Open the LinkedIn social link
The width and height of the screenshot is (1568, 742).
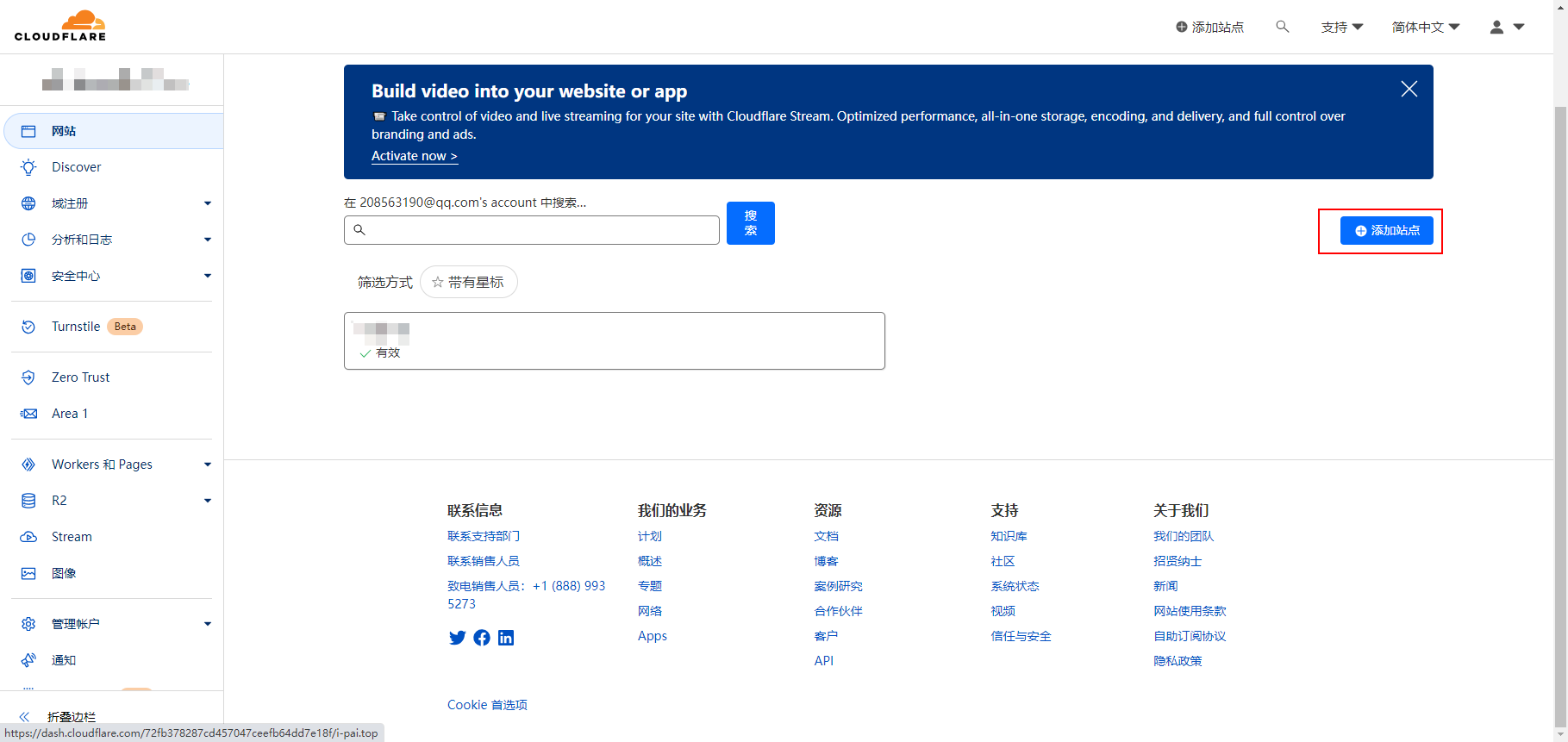coord(506,638)
